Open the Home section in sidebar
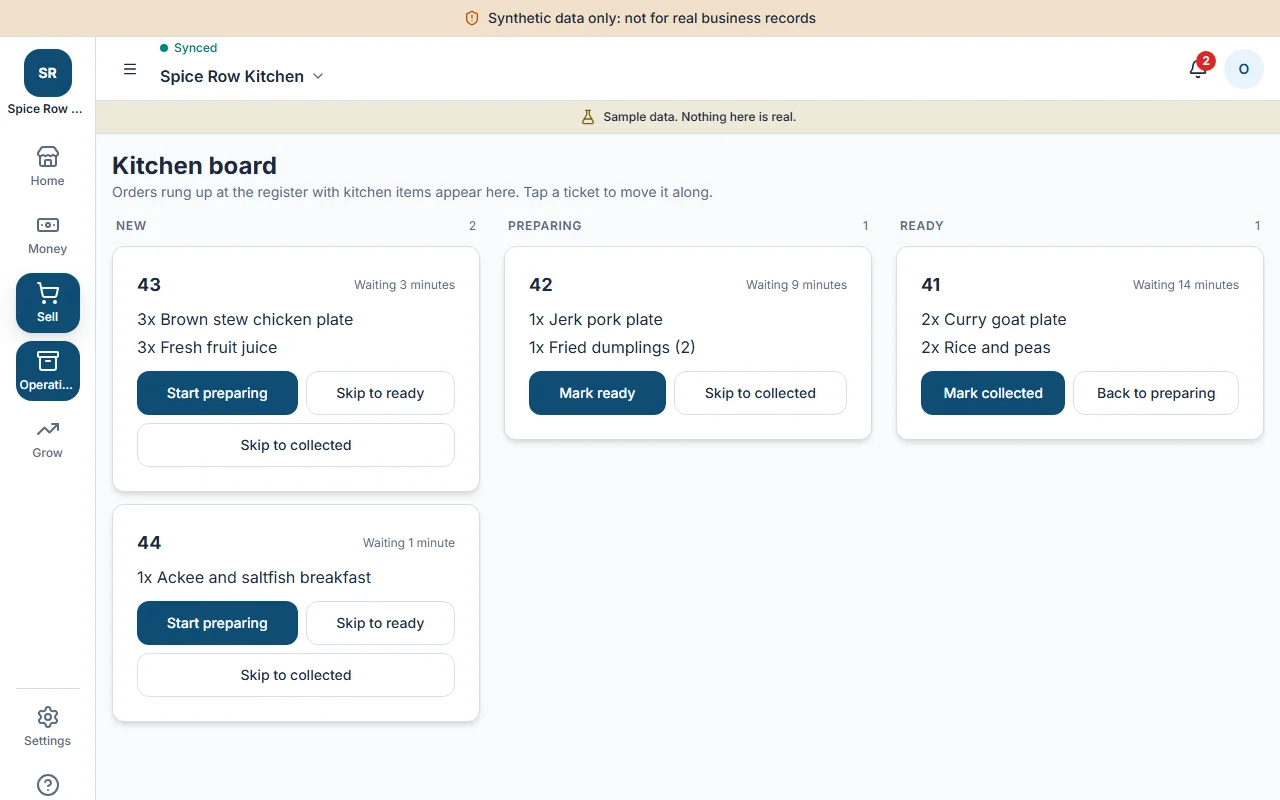 pos(47,167)
